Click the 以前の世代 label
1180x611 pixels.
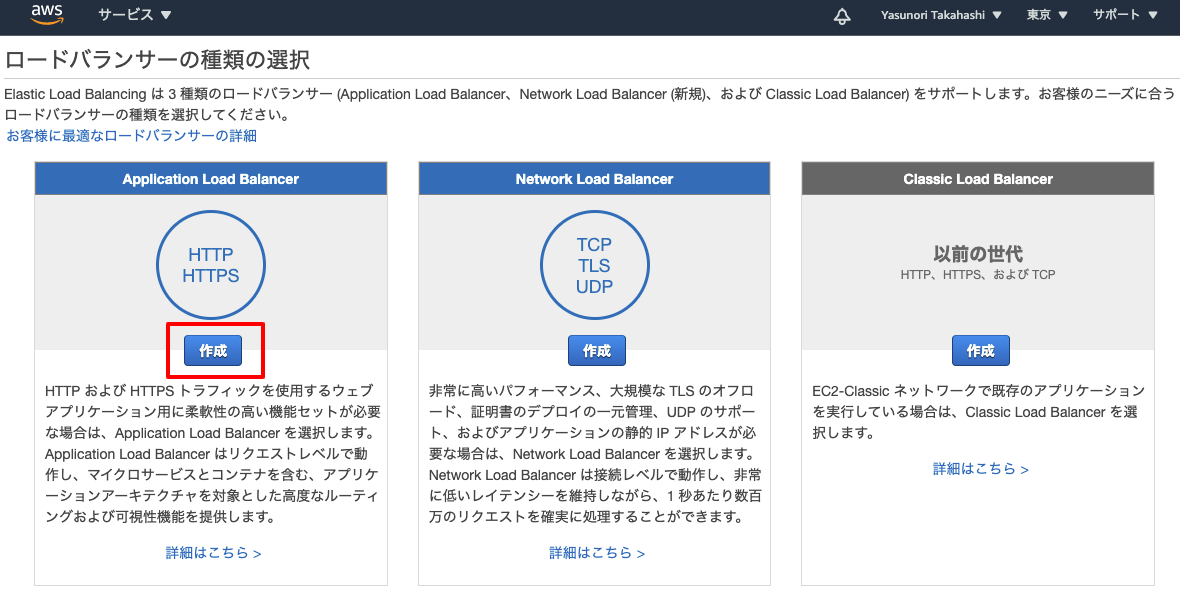tap(978, 254)
